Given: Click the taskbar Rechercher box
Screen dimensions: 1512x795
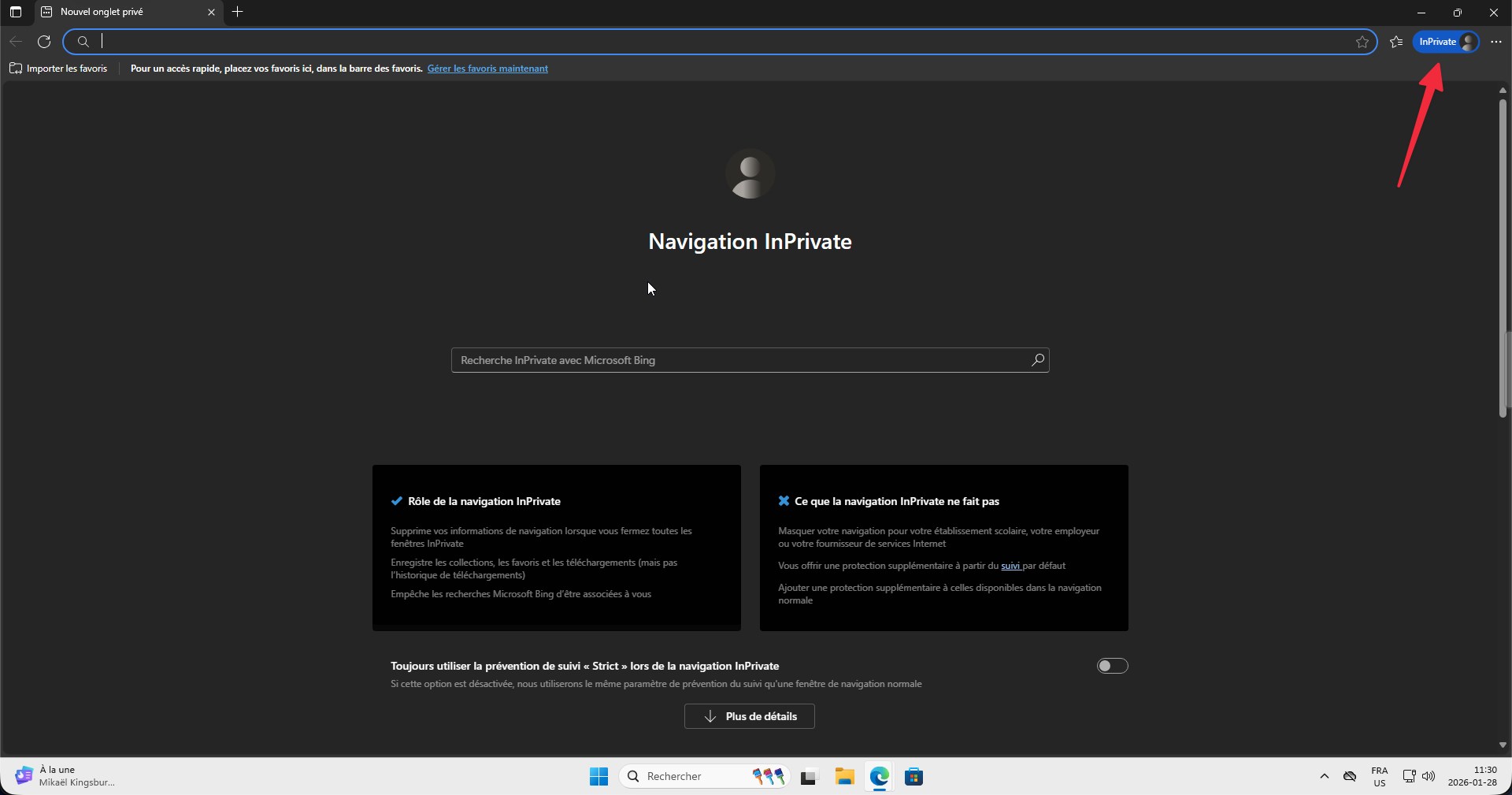Looking at the screenshot, I should pos(705,776).
